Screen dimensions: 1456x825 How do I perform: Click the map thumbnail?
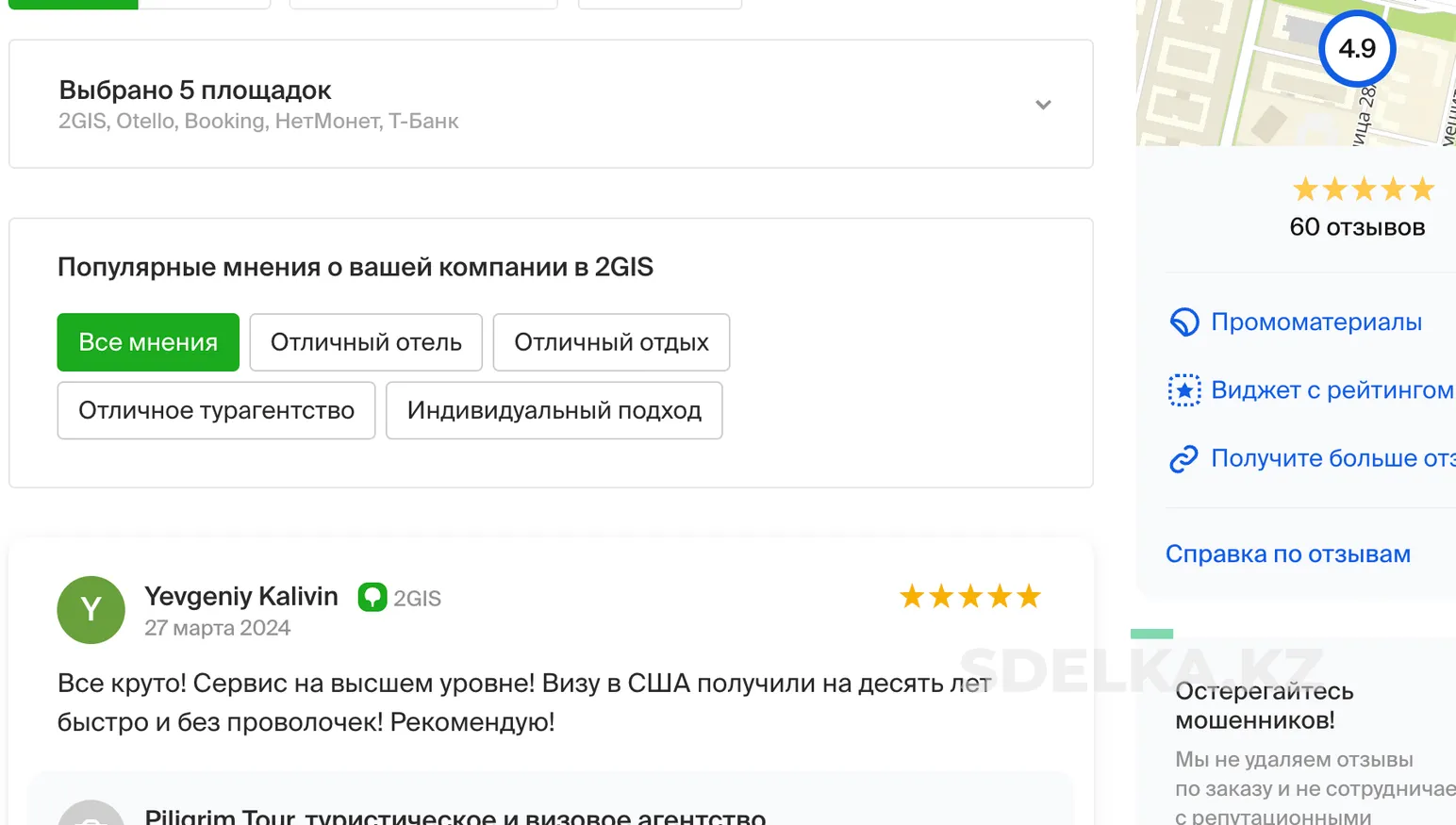pos(1296,73)
